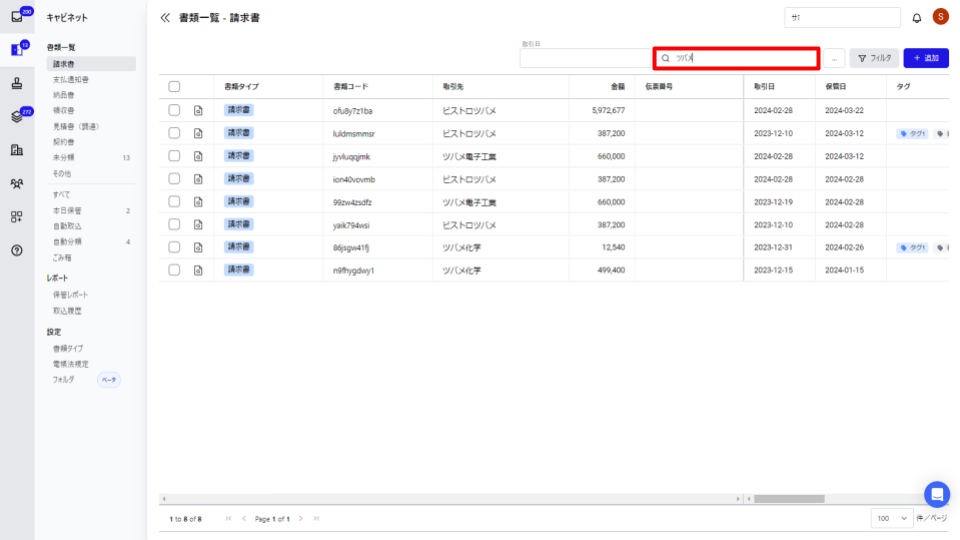Open 自動分類 in the sidebar
This screenshot has width=960, height=540.
(x=67, y=242)
